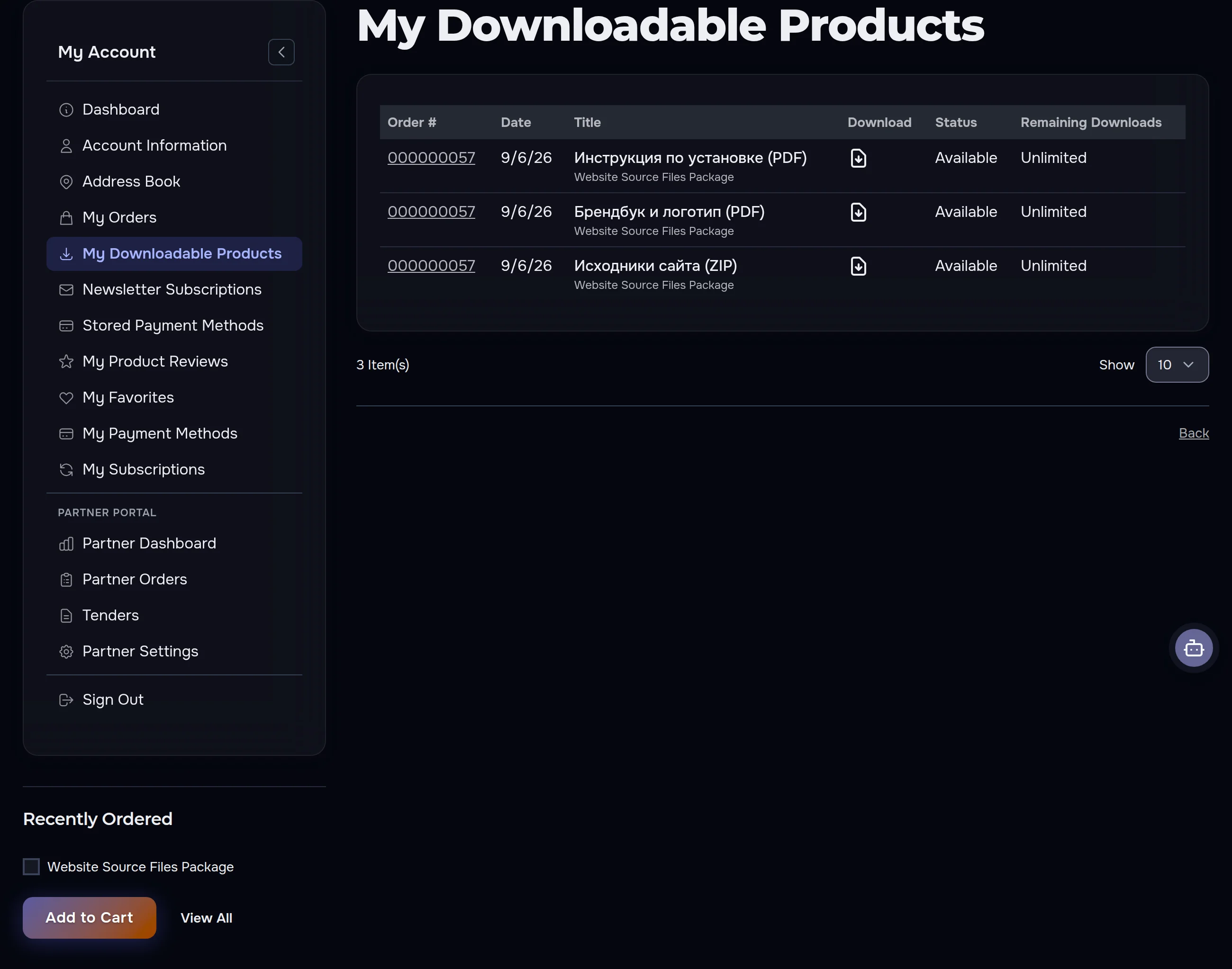Click the Add to Cart button
Screen dimensions: 1232x969
tap(89, 917)
